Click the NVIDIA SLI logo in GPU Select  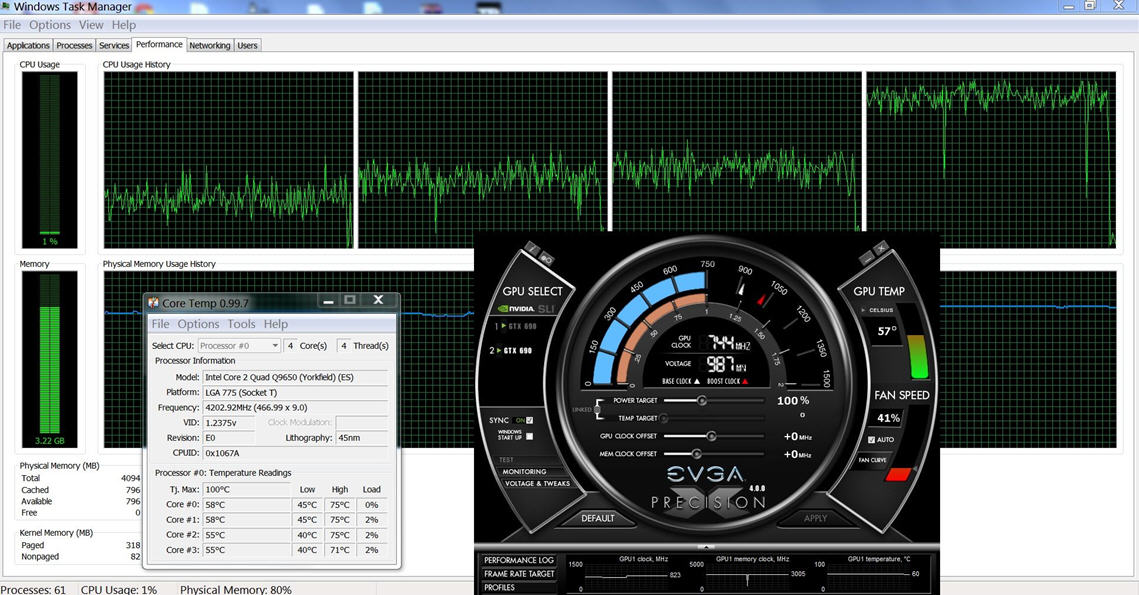(526, 309)
